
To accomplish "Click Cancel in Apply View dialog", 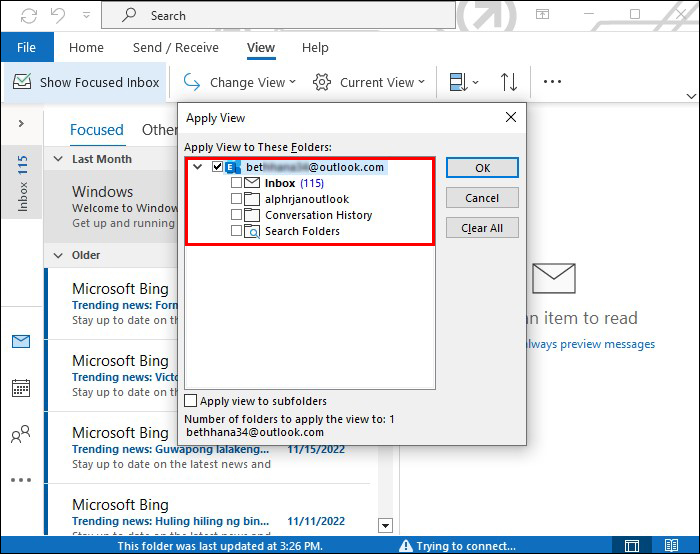I will (x=482, y=198).
